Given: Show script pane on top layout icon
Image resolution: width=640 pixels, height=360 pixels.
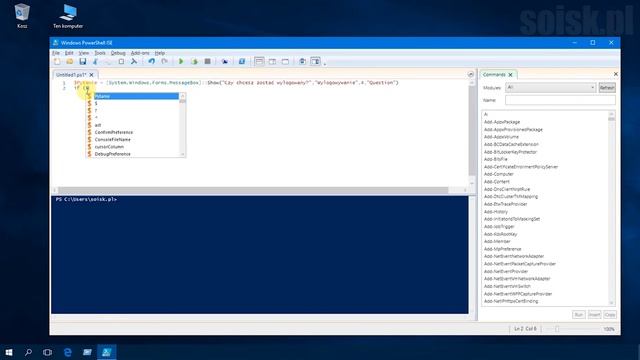Looking at the screenshot, I should pyautogui.click(x=259, y=62).
